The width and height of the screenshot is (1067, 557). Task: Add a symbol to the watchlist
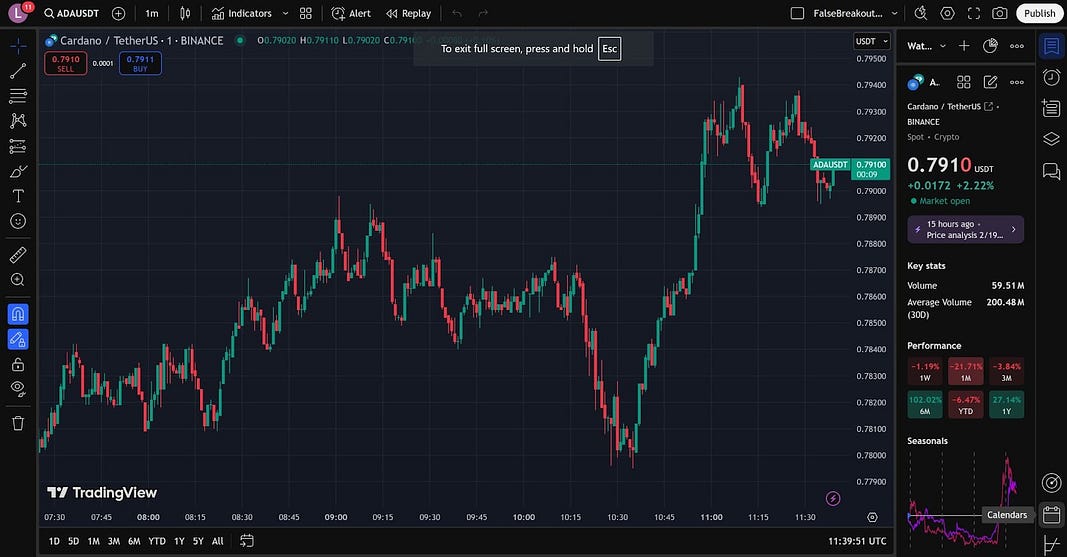(964, 46)
